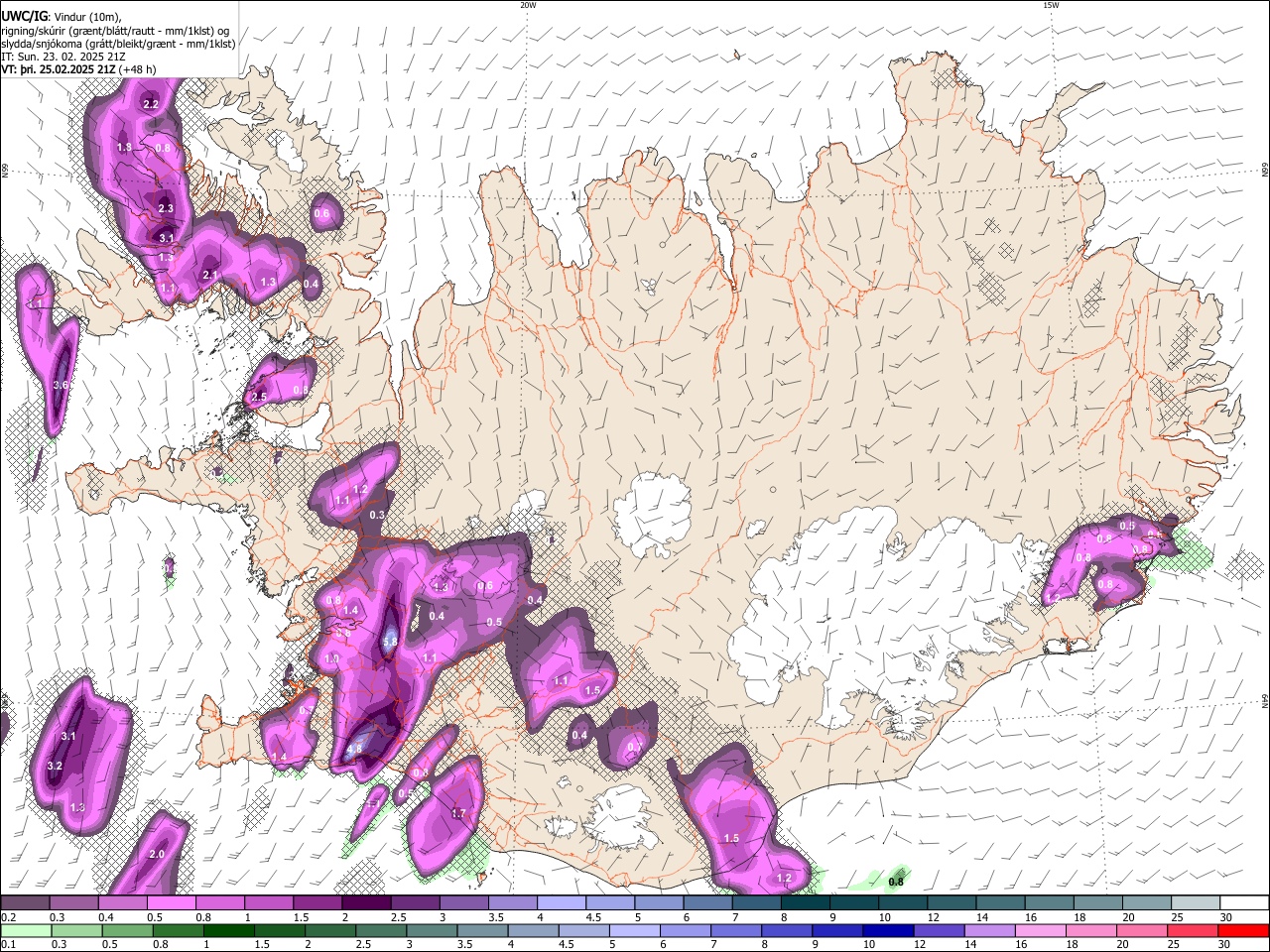This screenshot has width=1270, height=952.
Task: Select the lower legend swatch between 25 and 30
Action: pyautogui.click(x=1193, y=930)
